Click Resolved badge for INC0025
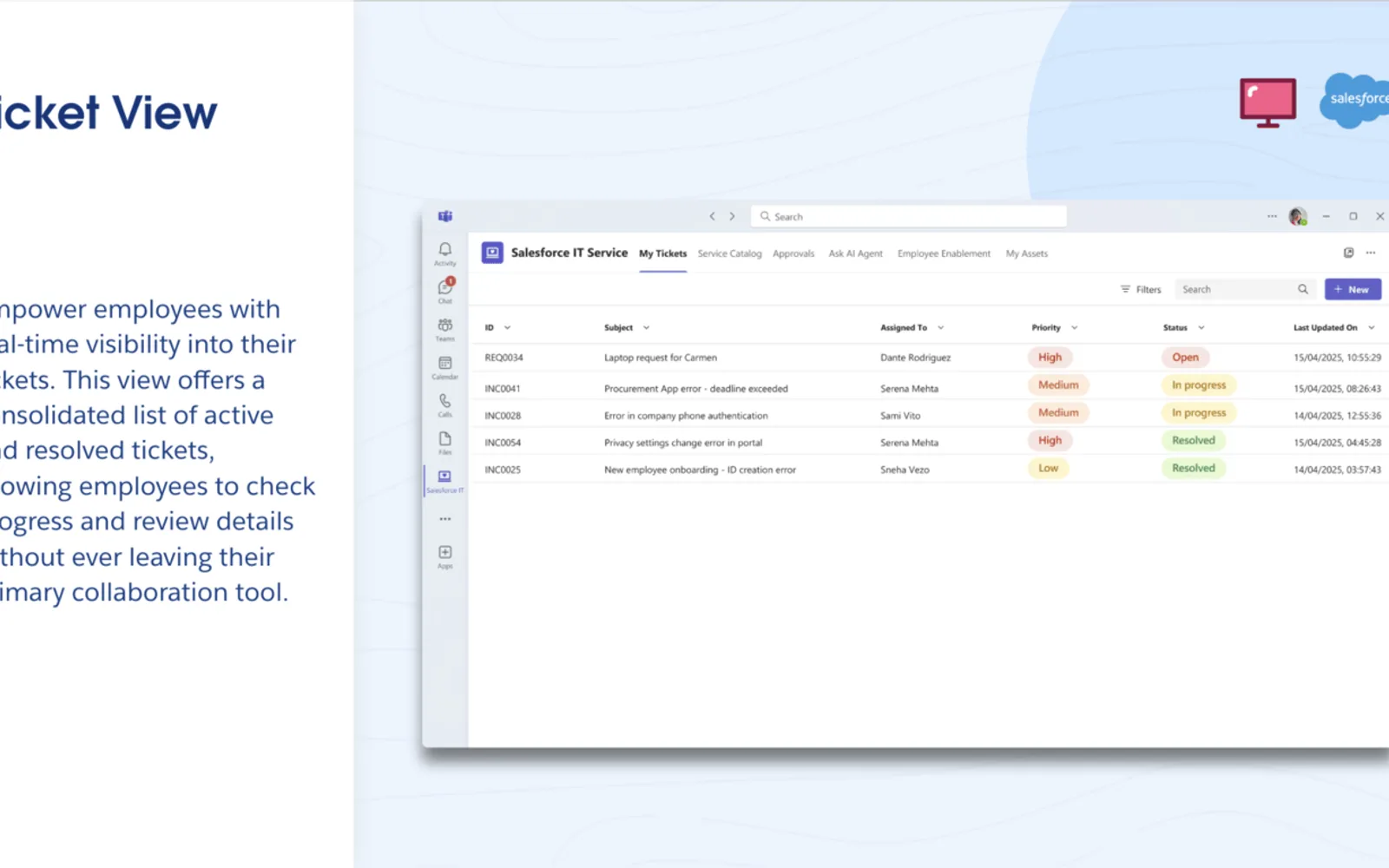 1194,468
